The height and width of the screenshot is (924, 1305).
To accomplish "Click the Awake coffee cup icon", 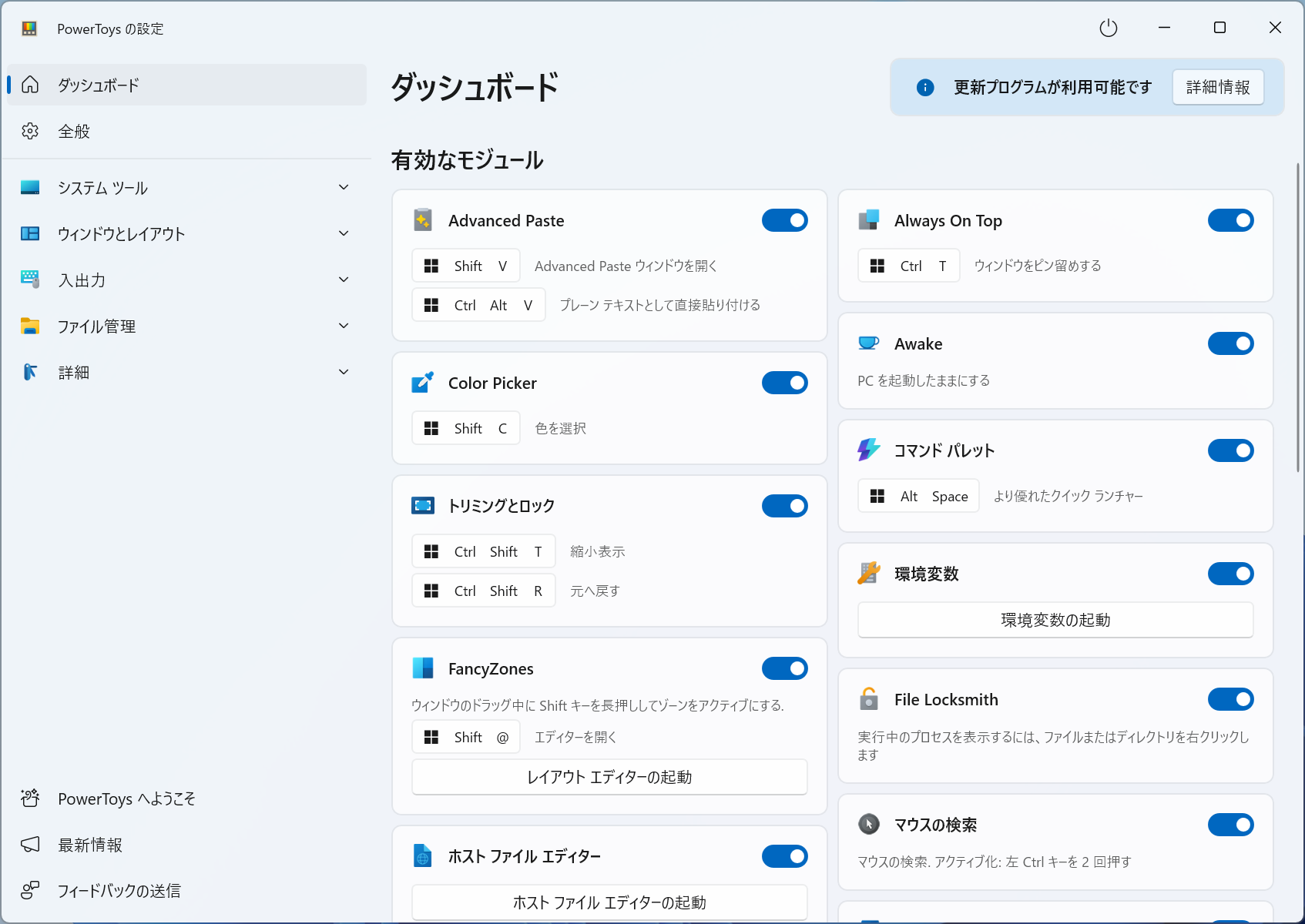I will coord(868,343).
